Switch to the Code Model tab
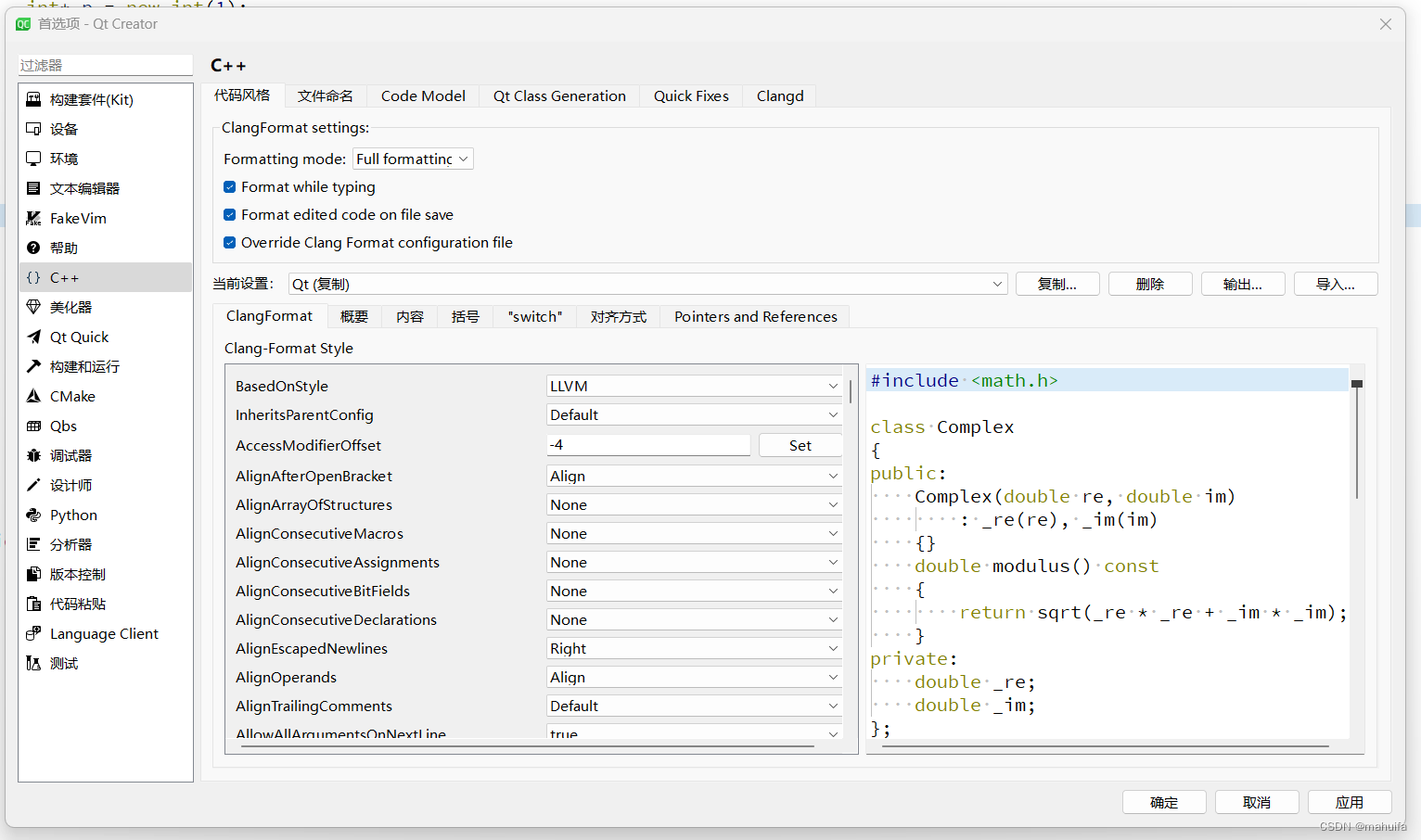 pyautogui.click(x=423, y=96)
